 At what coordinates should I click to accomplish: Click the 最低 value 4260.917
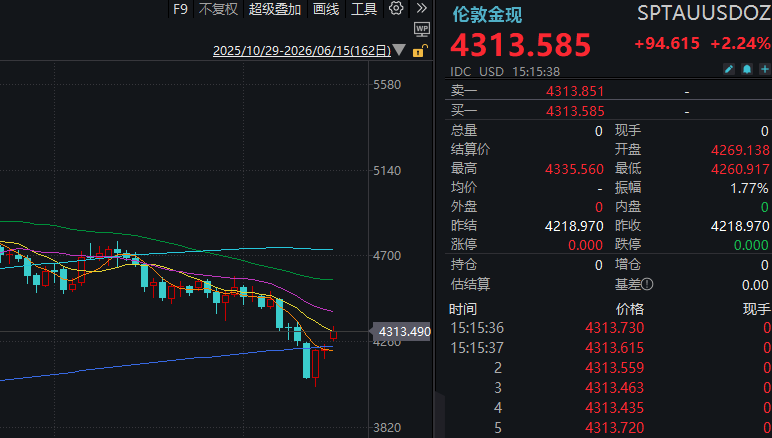[740, 169]
